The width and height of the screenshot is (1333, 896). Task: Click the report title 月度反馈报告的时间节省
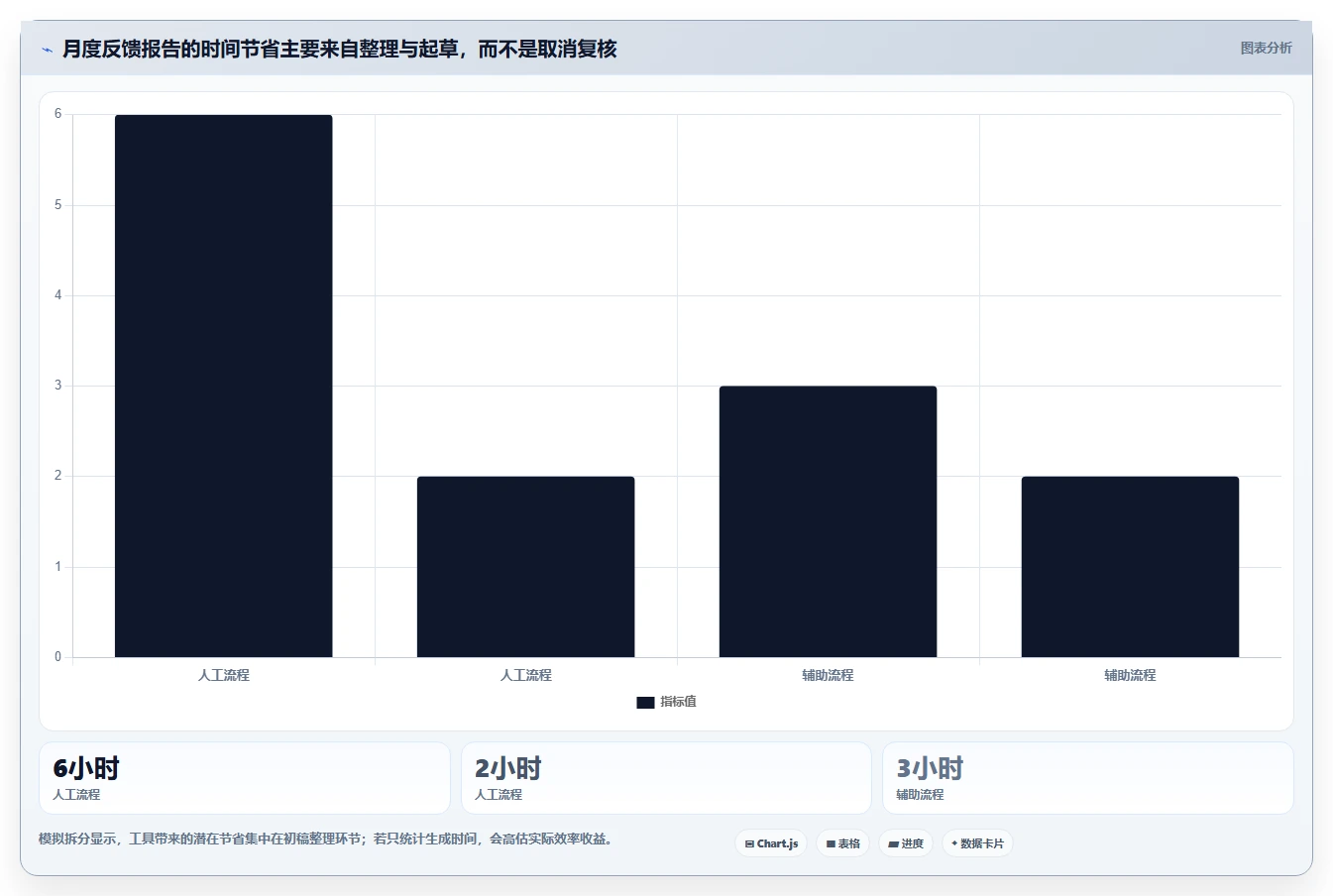(x=339, y=49)
